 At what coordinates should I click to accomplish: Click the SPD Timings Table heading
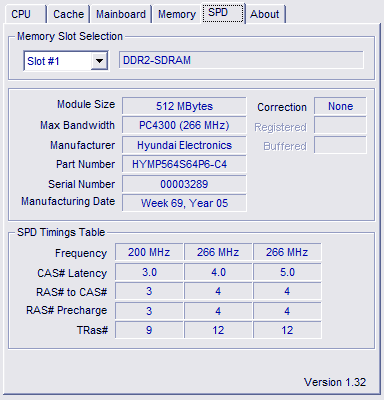click(61, 232)
